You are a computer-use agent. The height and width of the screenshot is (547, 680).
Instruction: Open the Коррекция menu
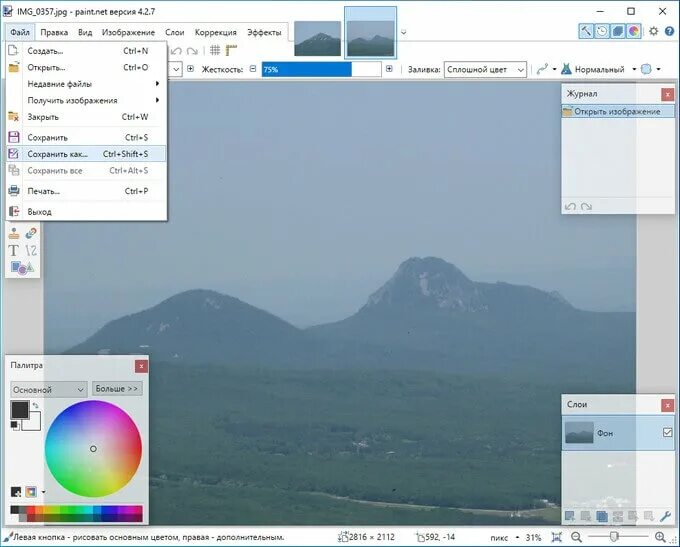tap(216, 32)
